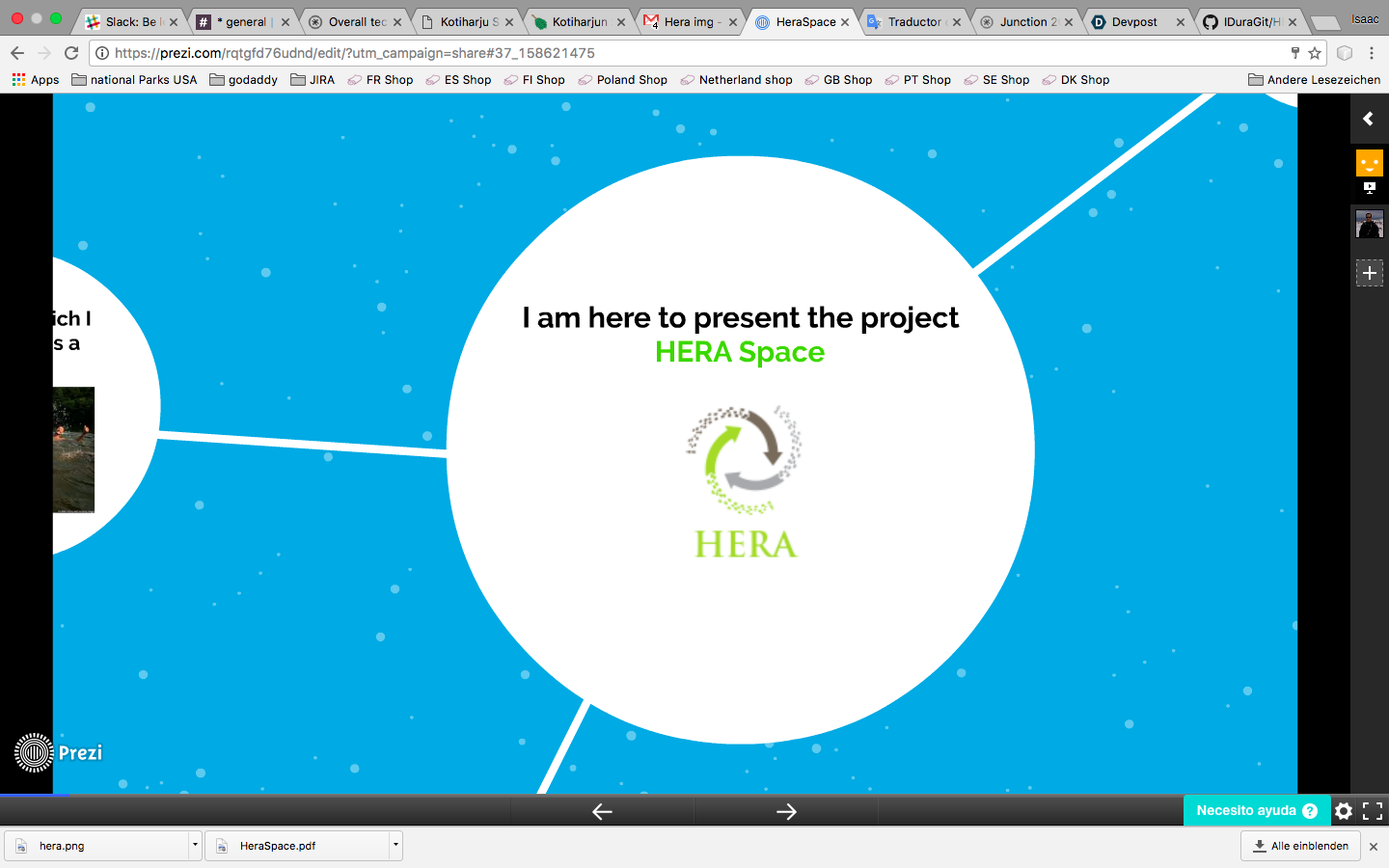The height and width of the screenshot is (868, 1389).
Task: Click the site info icon in the address bar
Action: (x=101, y=53)
